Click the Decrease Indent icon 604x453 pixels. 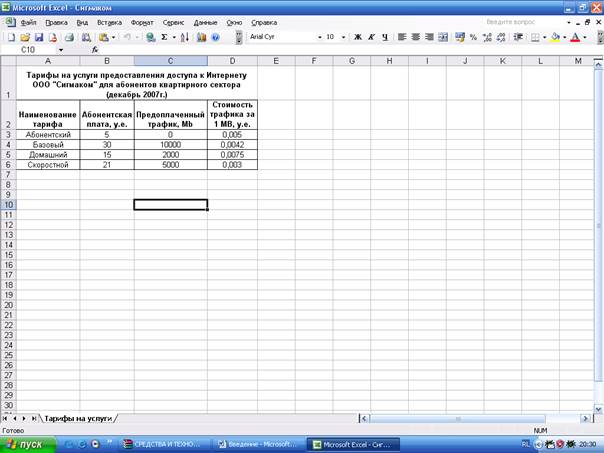[518, 37]
